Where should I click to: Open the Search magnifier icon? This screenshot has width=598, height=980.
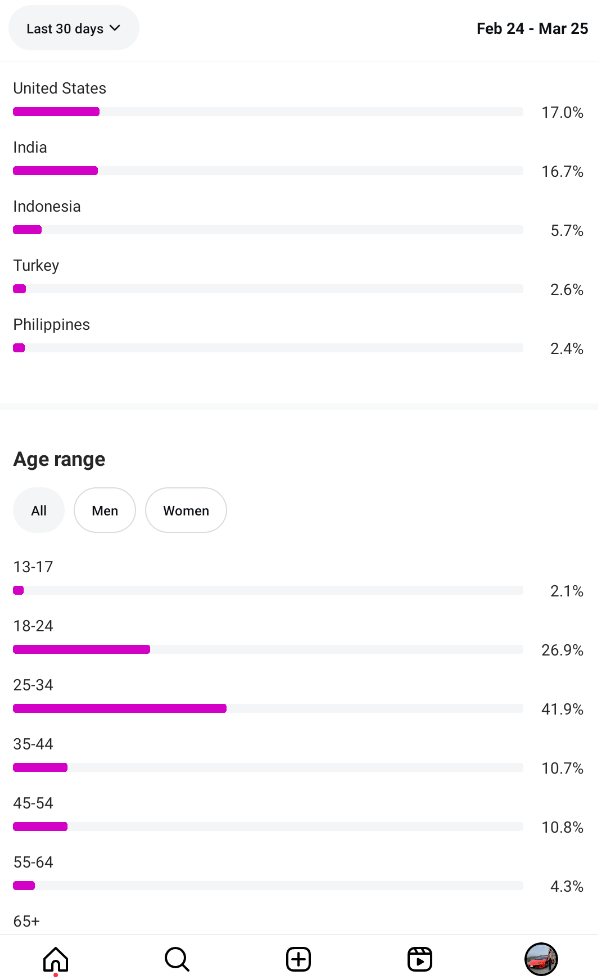click(177, 959)
